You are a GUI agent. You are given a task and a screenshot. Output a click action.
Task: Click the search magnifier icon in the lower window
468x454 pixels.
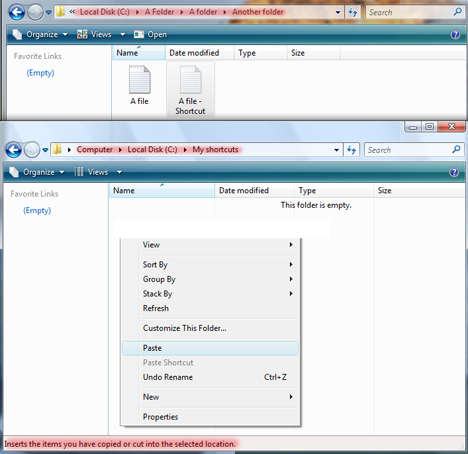point(456,149)
